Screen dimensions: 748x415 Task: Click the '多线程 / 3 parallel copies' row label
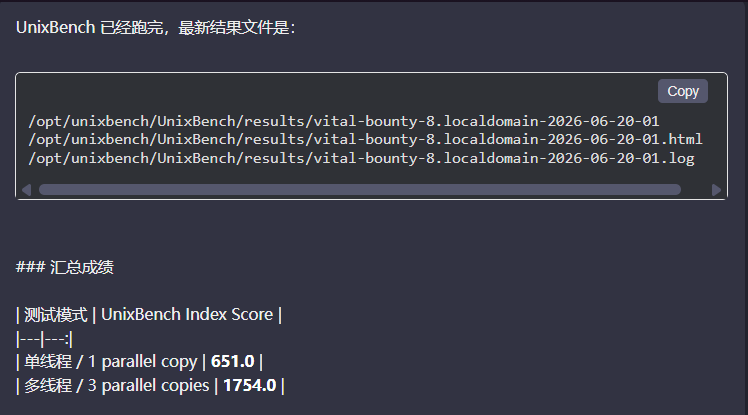coord(116,385)
